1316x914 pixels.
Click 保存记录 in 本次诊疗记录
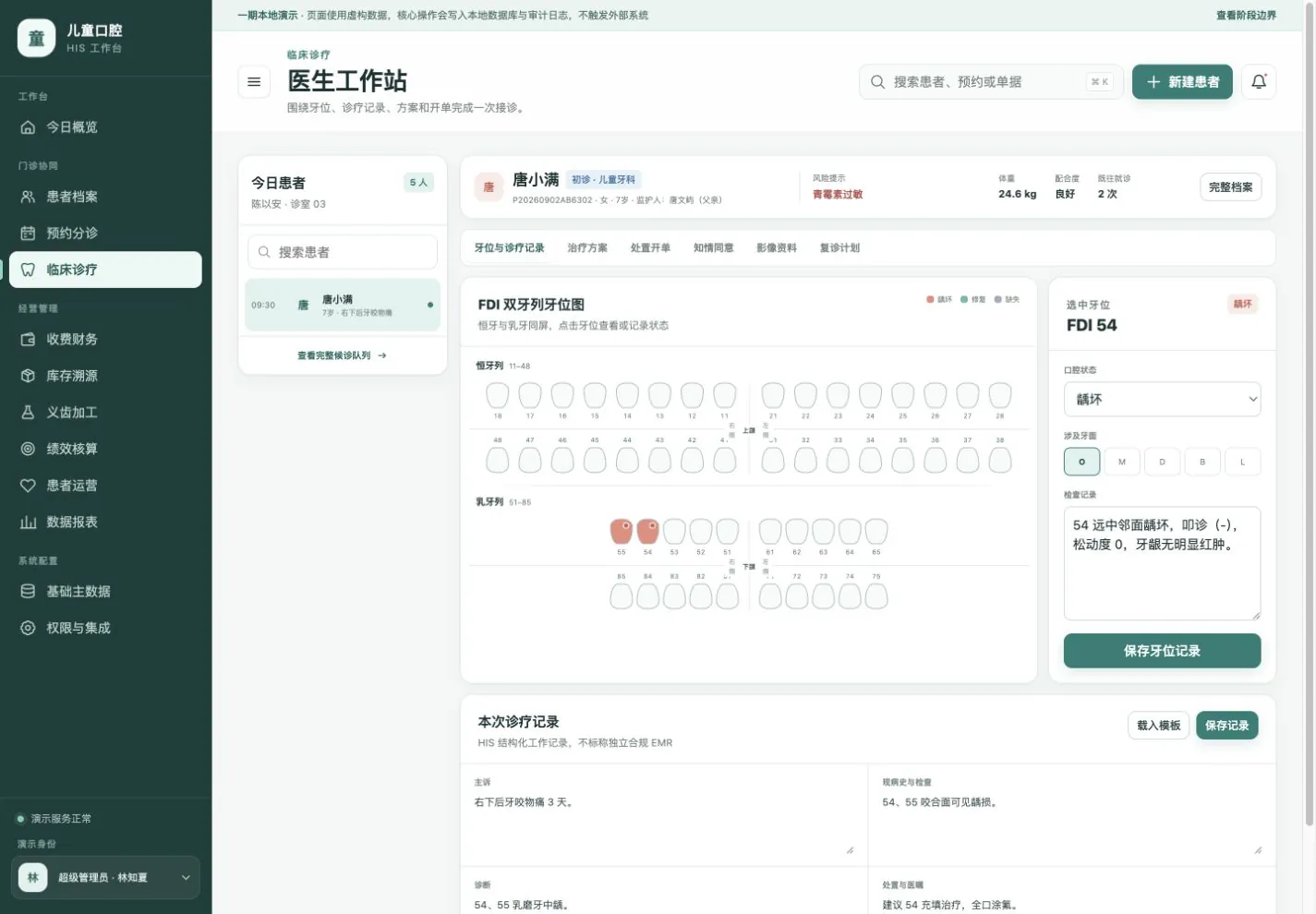point(1226,726)
